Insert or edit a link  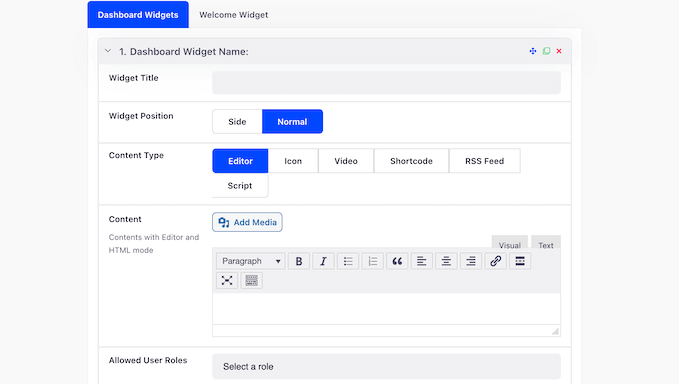(495, 261)
